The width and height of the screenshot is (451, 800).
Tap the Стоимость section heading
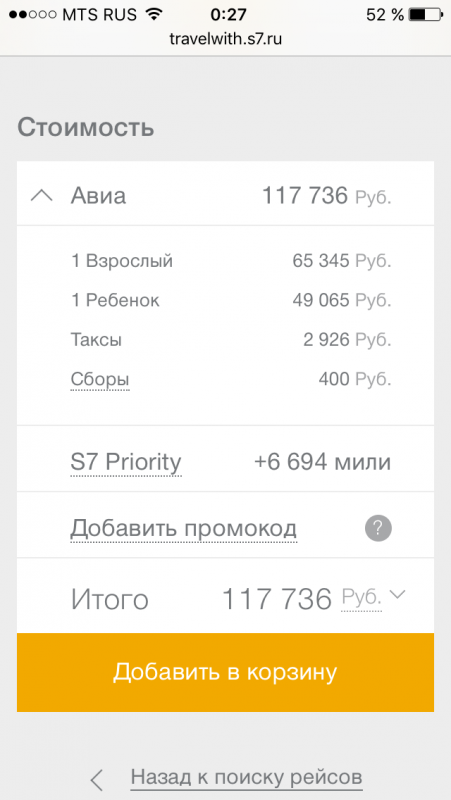click(86, 128)
